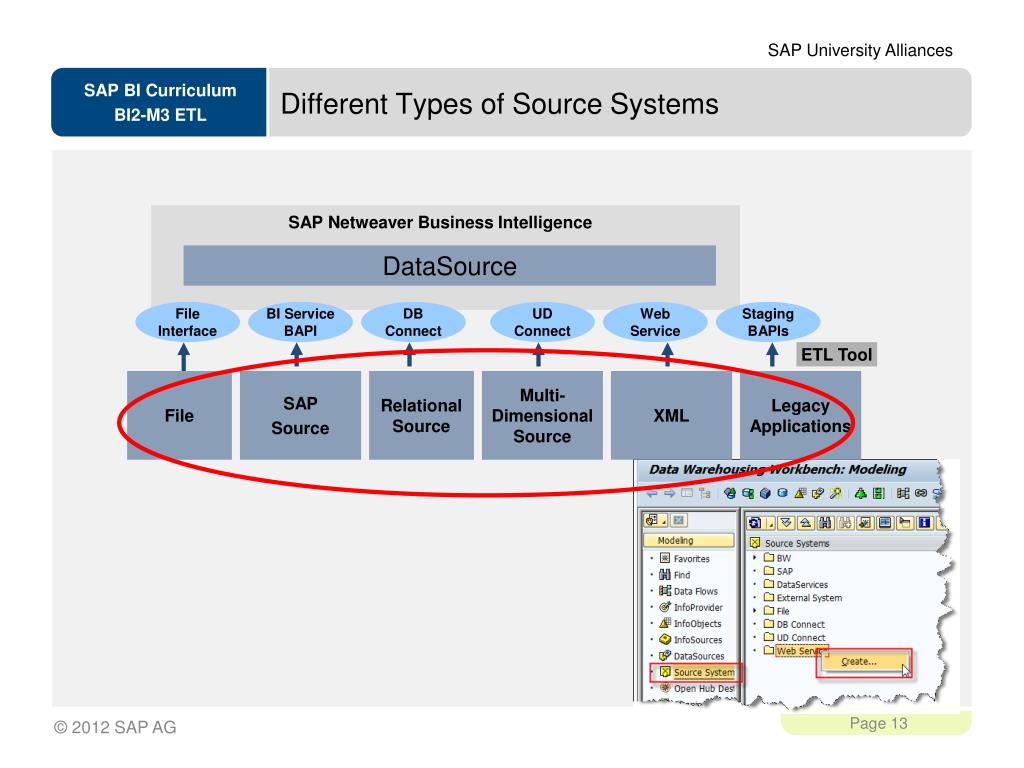Click the magic wand toolbar icon
The image size is (1024, 768).
pos(835,493)
